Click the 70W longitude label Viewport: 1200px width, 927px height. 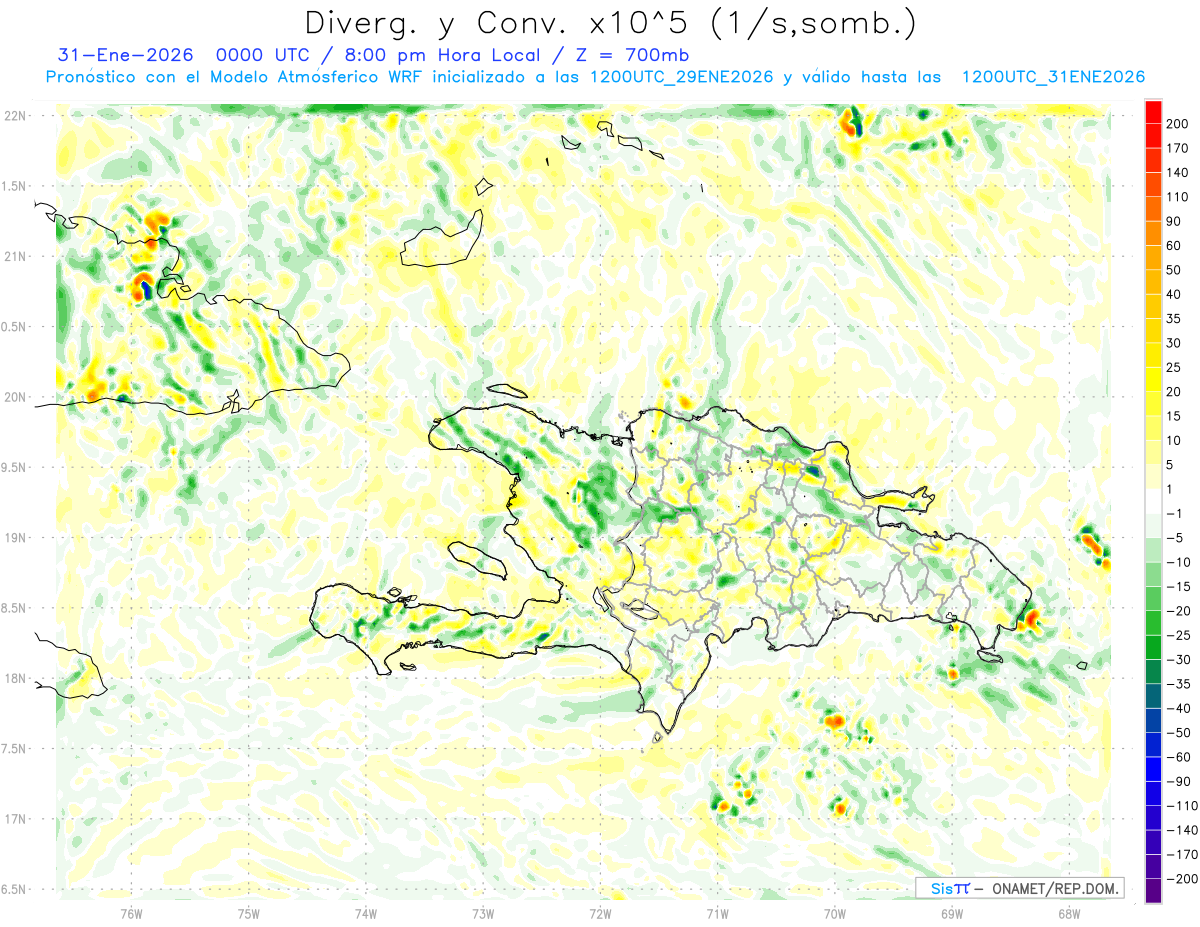tap(834, 912)
